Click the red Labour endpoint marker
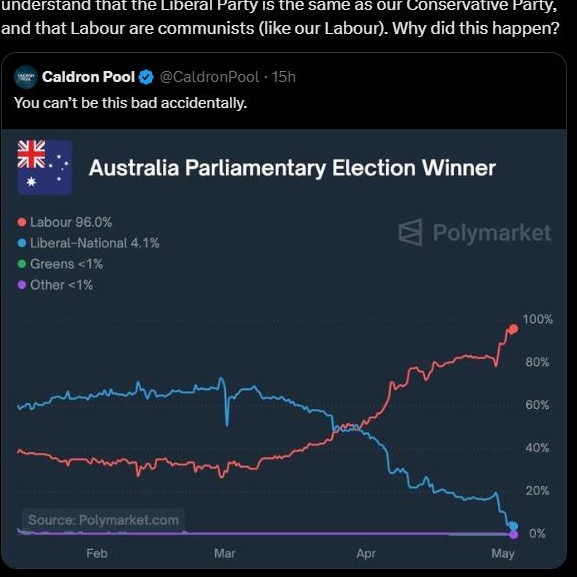 click(x=513, y=329)
